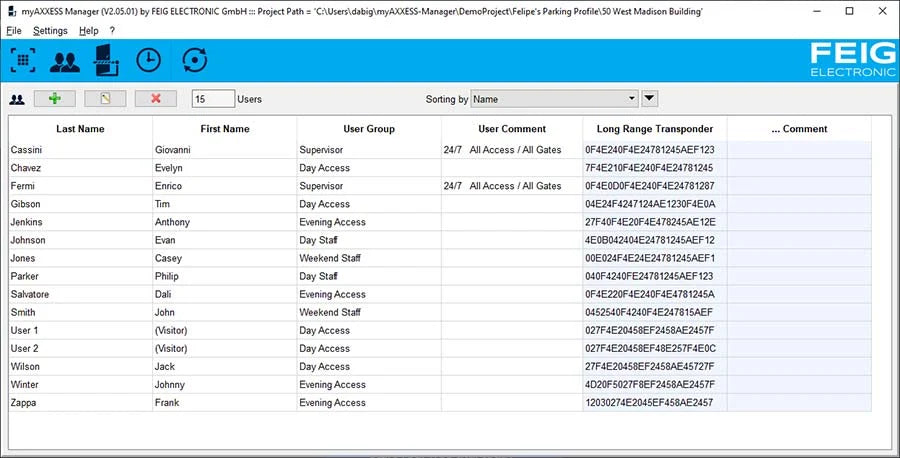Image resolution: width=900 pixels, height=458 pixels.
Task: Open the time schedule clock icon
Action: [x=148, y=60]
